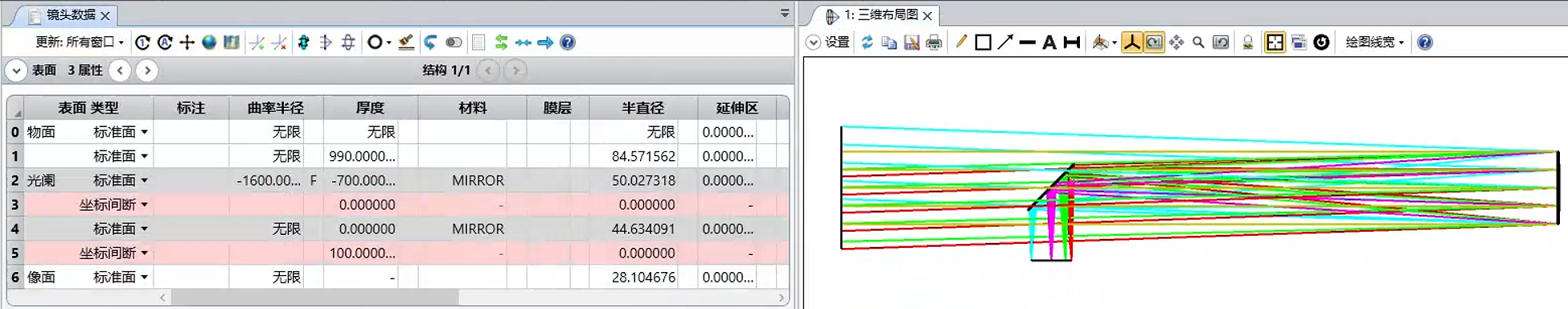1568x309 pixels.
Task: Open surface type dropdown for 光阑 row 2
Action: 145,180
